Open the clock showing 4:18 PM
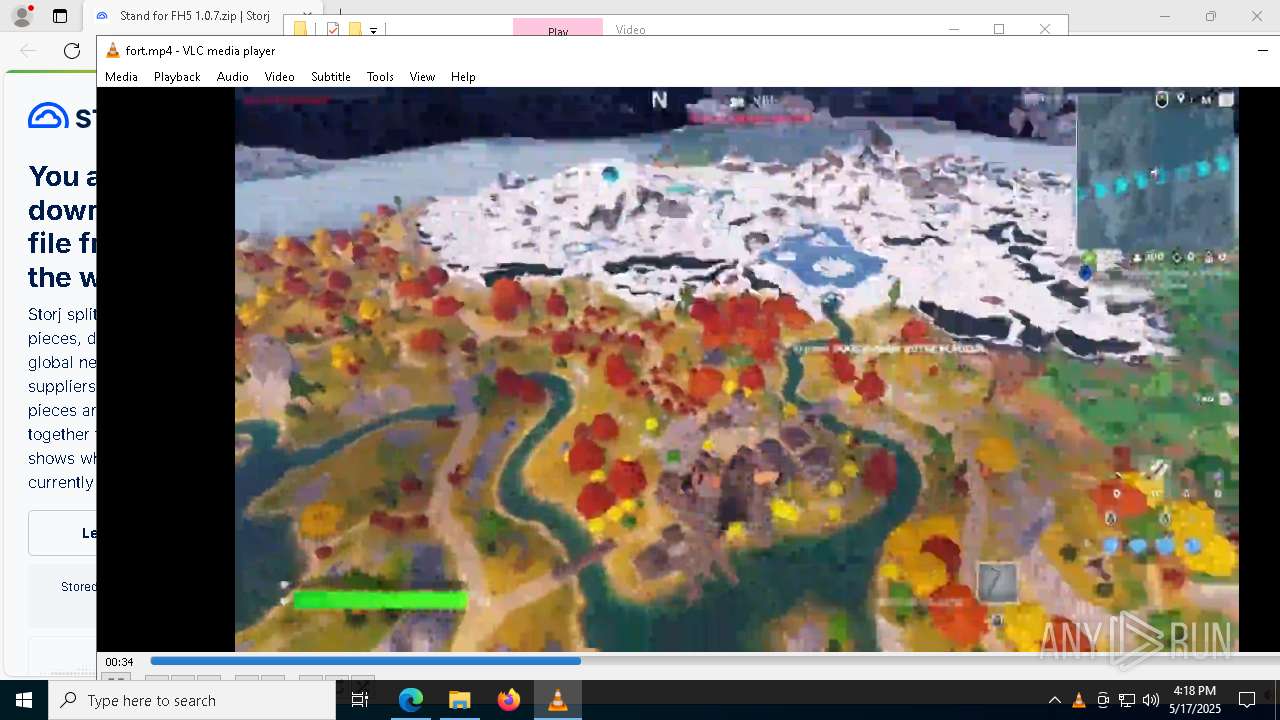 pyautogui.click(x=1194, y=700)
